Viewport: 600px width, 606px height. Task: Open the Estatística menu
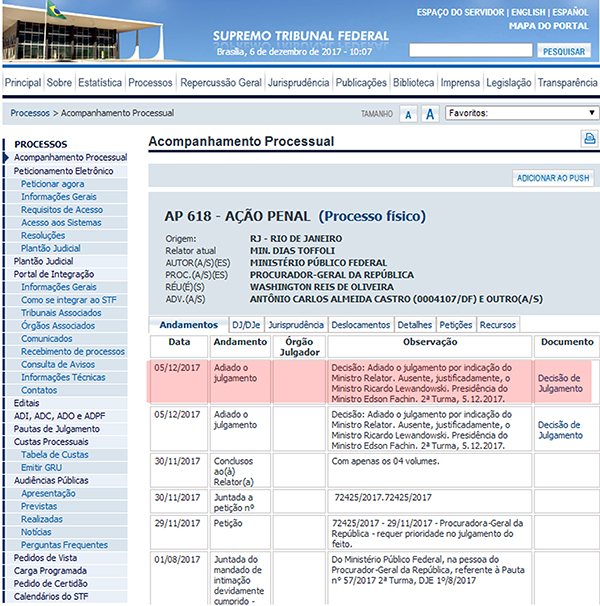point(100,82)
